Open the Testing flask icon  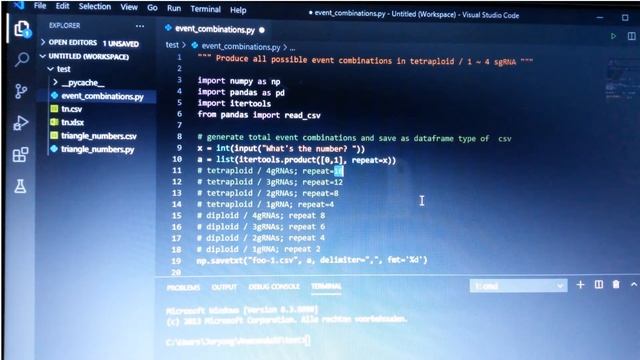coord(20,186)
